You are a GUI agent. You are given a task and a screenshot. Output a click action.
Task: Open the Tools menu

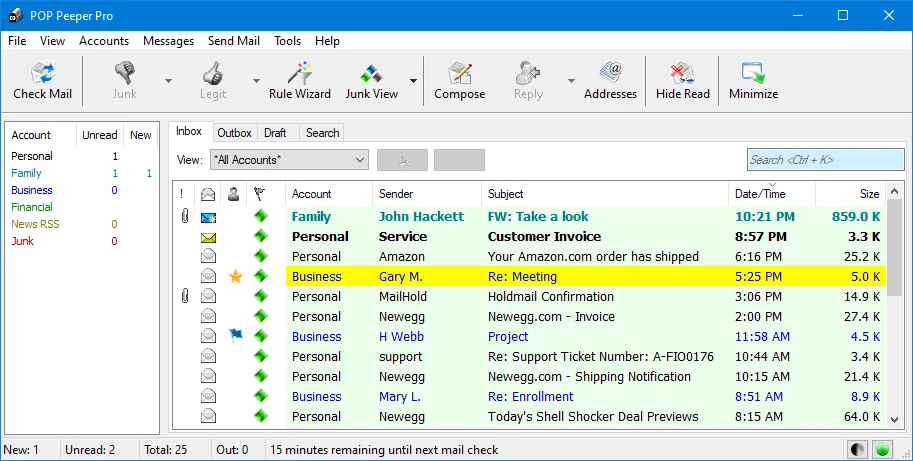[x=288, y=41]
